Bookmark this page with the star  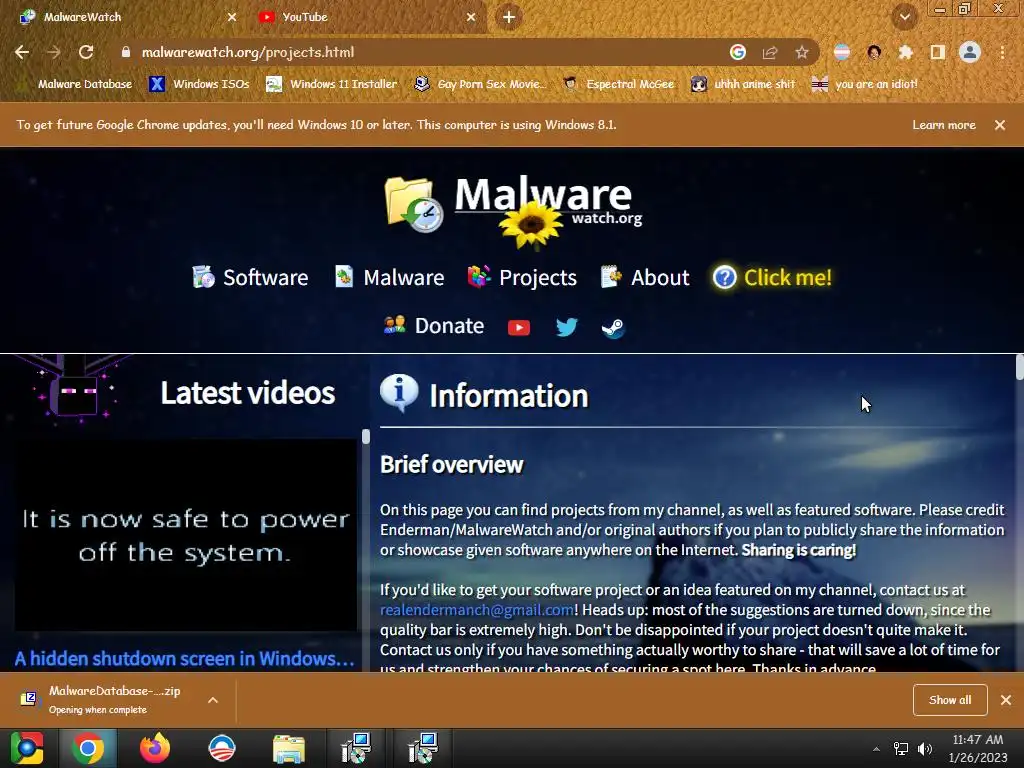(x=802, y=52)
